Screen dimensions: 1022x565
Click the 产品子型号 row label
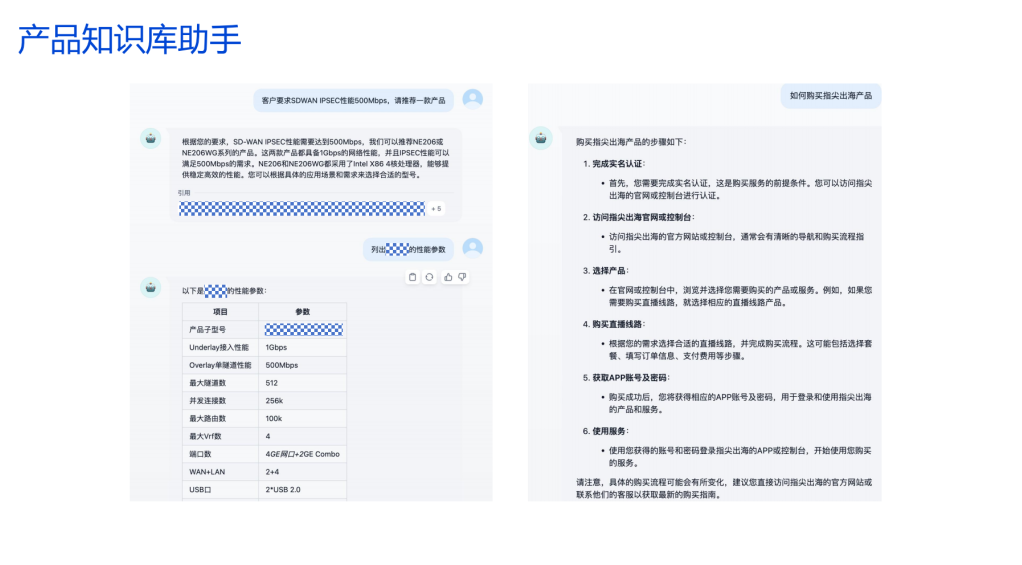(x=207, y=330)
